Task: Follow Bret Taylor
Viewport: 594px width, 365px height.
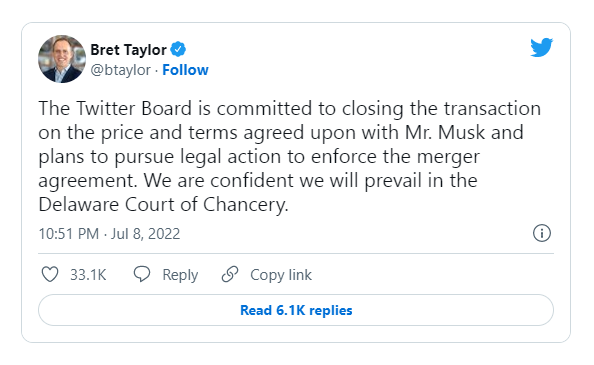Action: coord(185,70)
